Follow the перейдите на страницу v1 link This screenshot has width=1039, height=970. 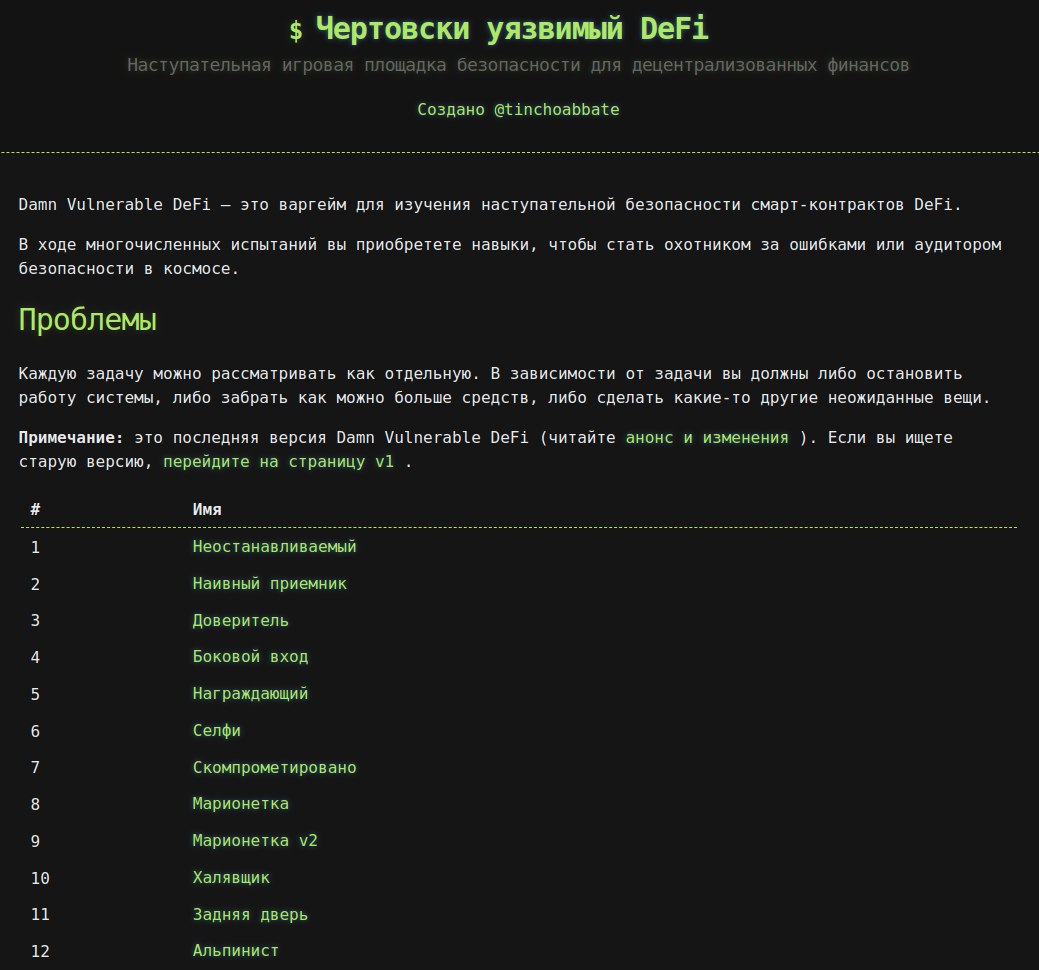[279, 463]
